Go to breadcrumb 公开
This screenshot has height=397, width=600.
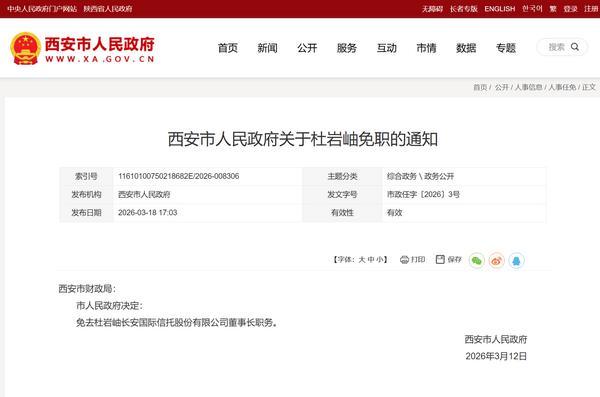(x=502, y=87)
